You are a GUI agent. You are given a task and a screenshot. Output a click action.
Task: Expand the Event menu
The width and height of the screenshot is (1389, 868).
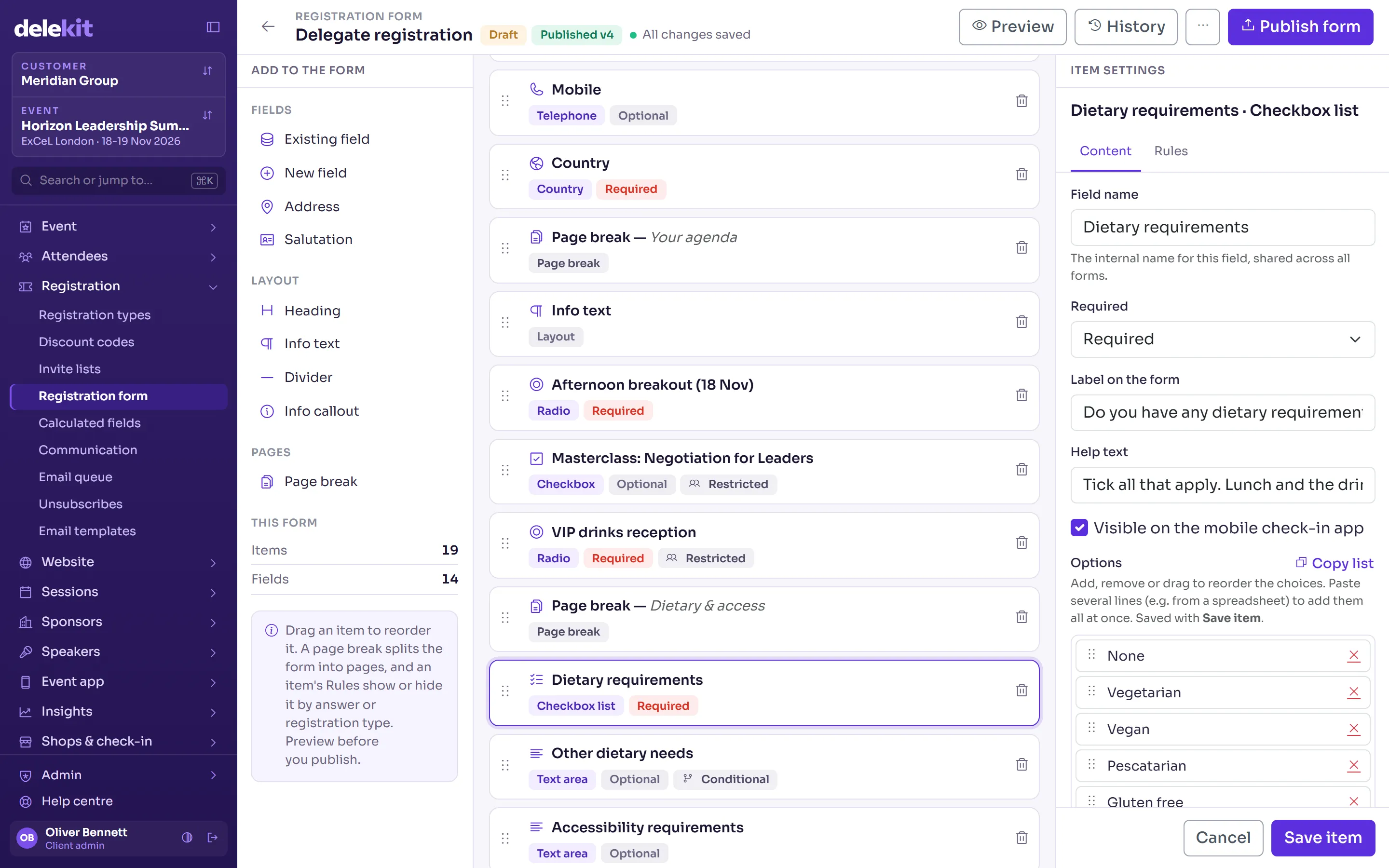click(119, 227)
